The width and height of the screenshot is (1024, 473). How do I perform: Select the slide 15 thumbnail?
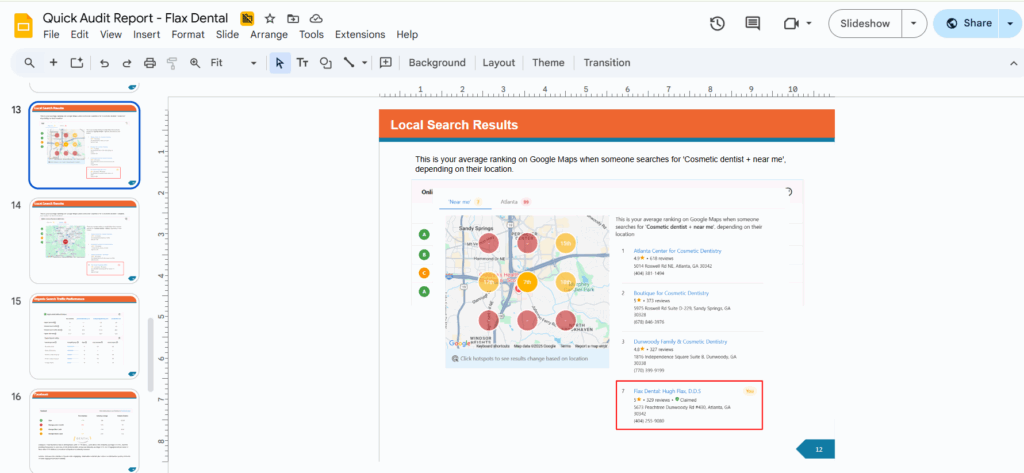click(85, 335)
